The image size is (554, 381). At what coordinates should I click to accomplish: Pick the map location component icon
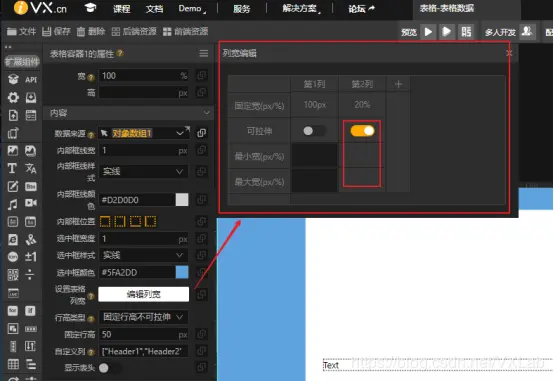pos(31,240)
